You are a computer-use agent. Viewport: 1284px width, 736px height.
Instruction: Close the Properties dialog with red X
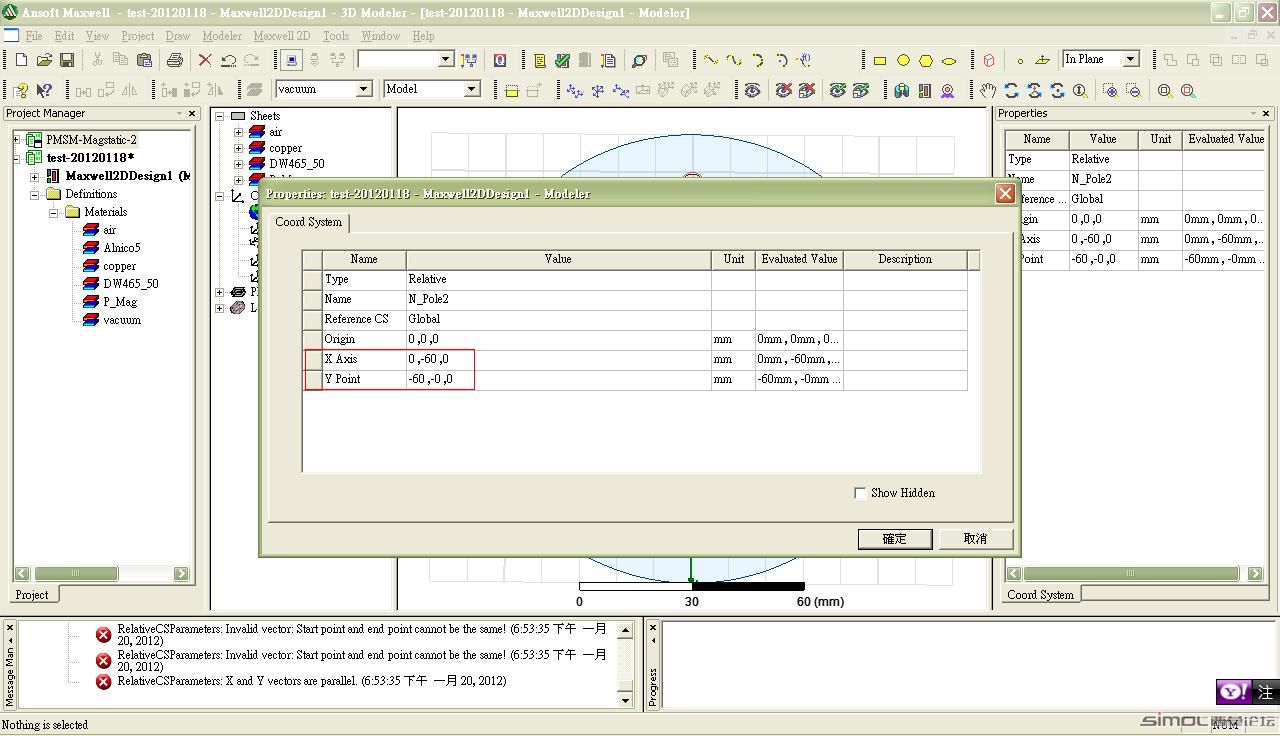(x=1005, y=194)
